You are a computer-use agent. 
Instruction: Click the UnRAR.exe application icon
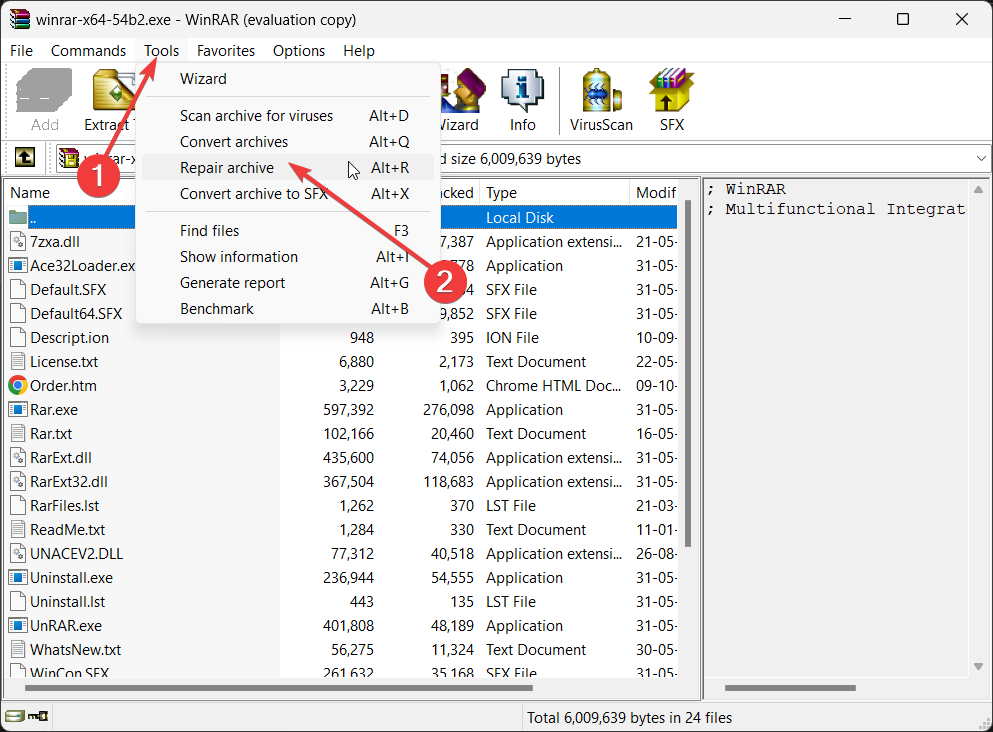pos(18,626)
